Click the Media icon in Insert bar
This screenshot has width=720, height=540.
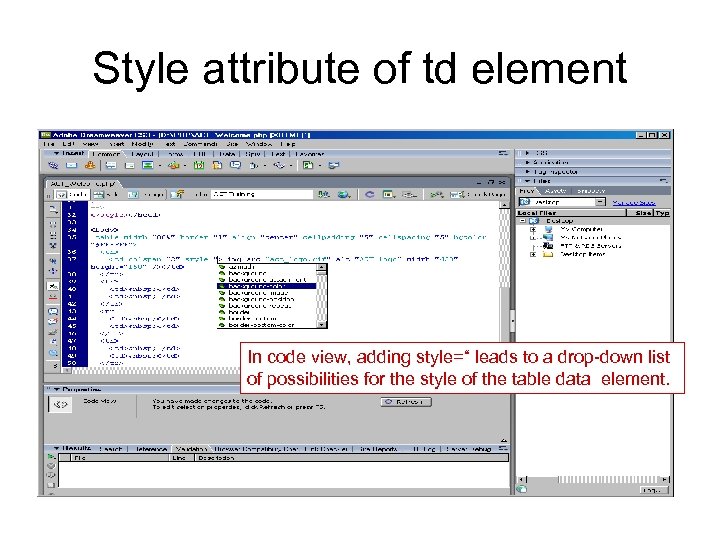click(x=174, y=165)
